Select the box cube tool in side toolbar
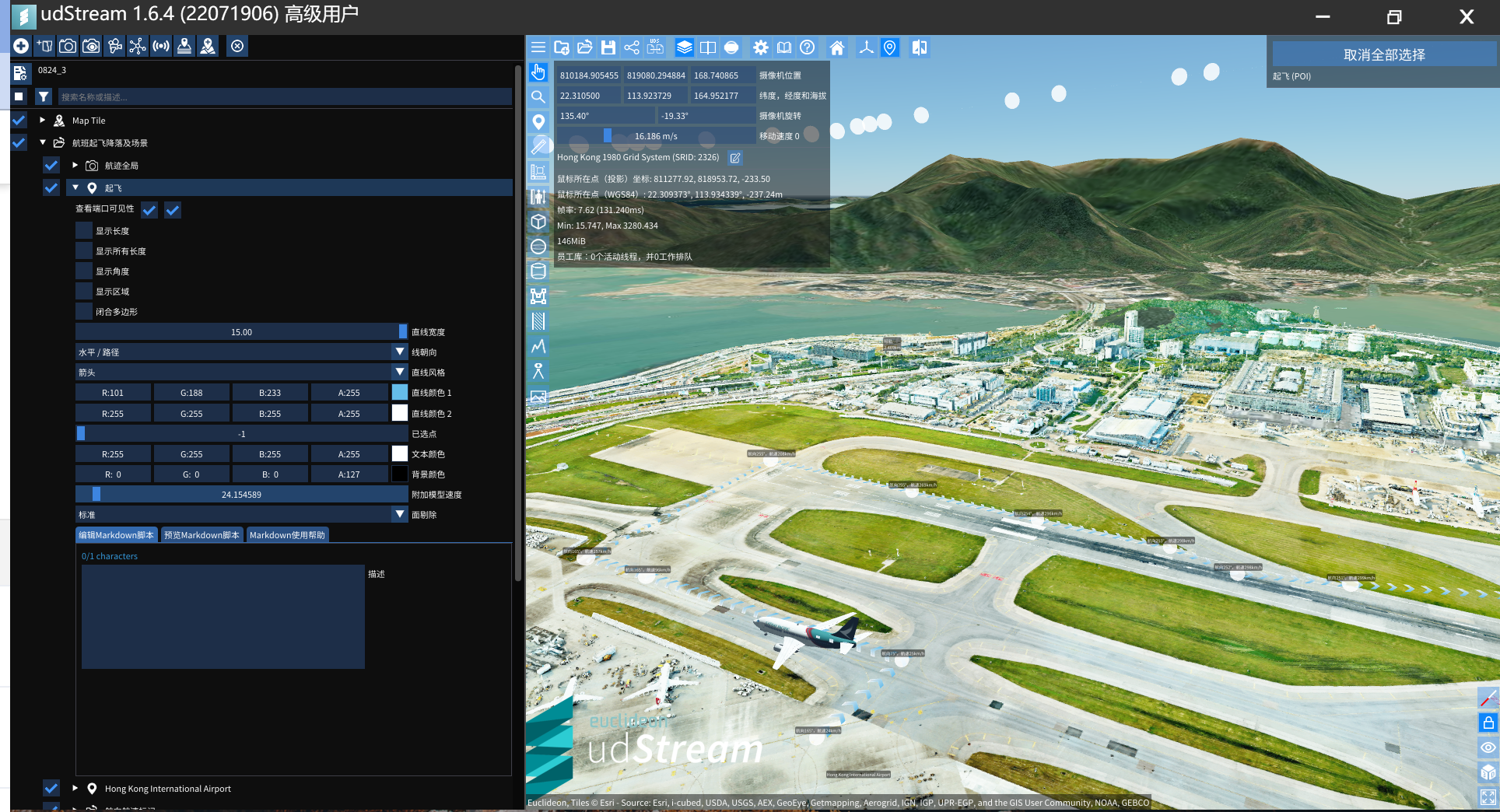This screenshot has height=812, width=1500. (538, 222)
